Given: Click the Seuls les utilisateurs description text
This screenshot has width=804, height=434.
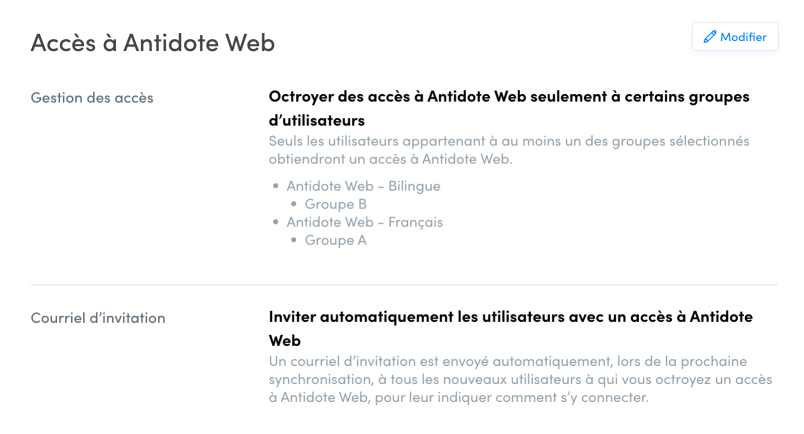Looking at the screenshot, I should point(509,150).
